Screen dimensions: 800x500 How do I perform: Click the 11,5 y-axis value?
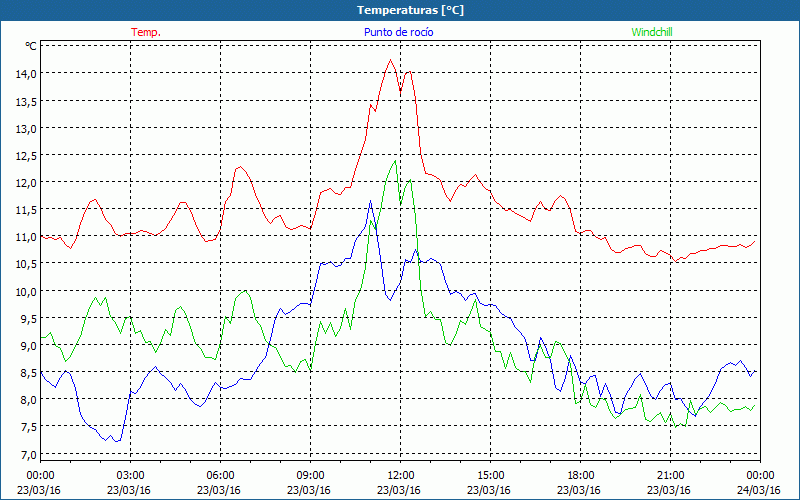click(x=26, y=210)
